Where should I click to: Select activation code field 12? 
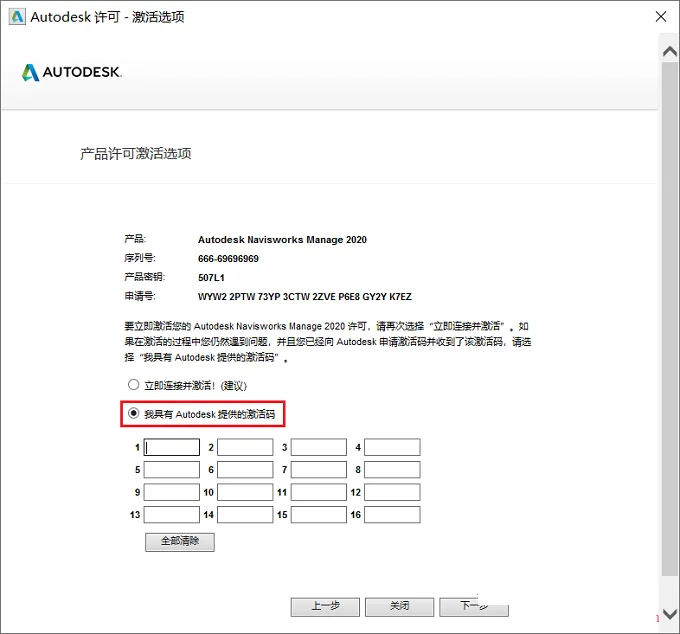tap(392, 492)
